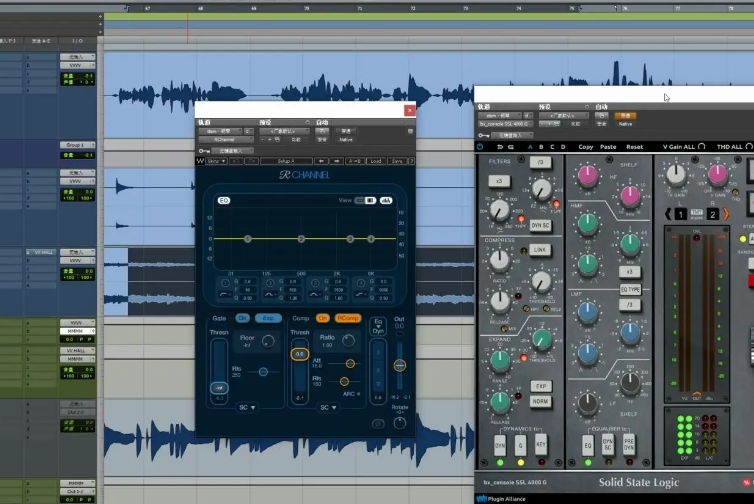Open the key input selector in SSL window
754x504 pixels.
(511, 135)
